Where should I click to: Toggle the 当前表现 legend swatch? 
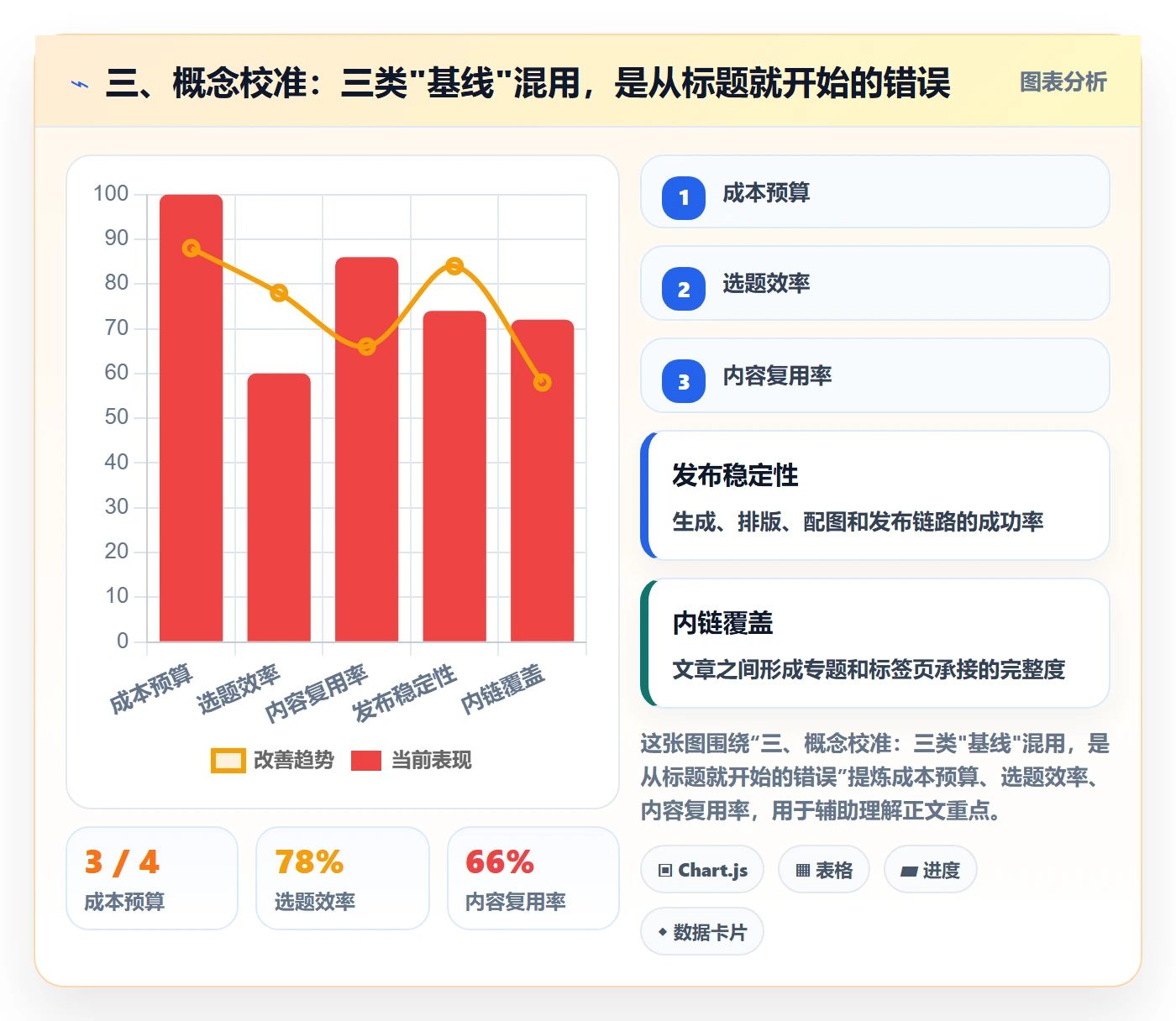point(366,761)
